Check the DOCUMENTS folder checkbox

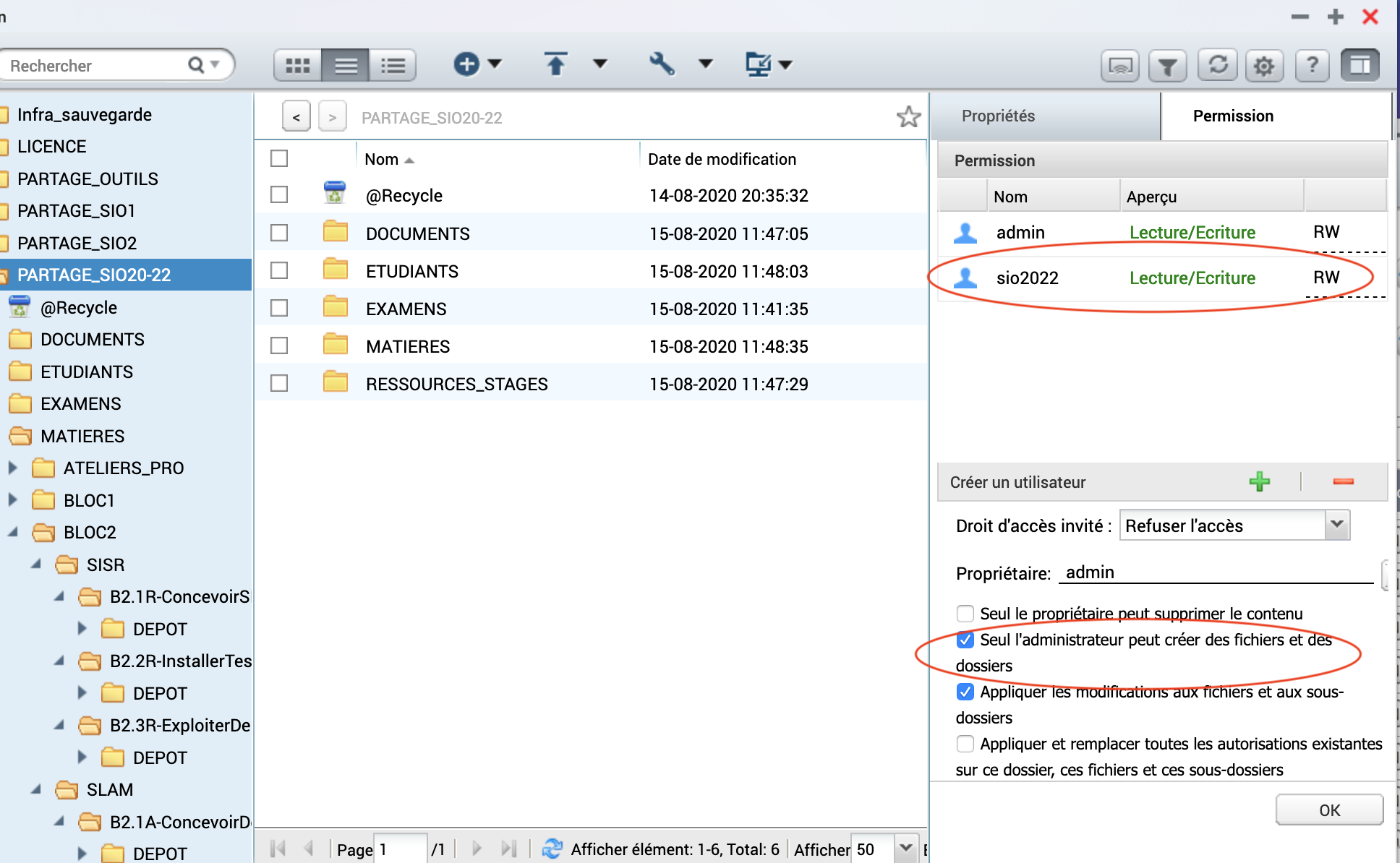[x=279, y=233]
